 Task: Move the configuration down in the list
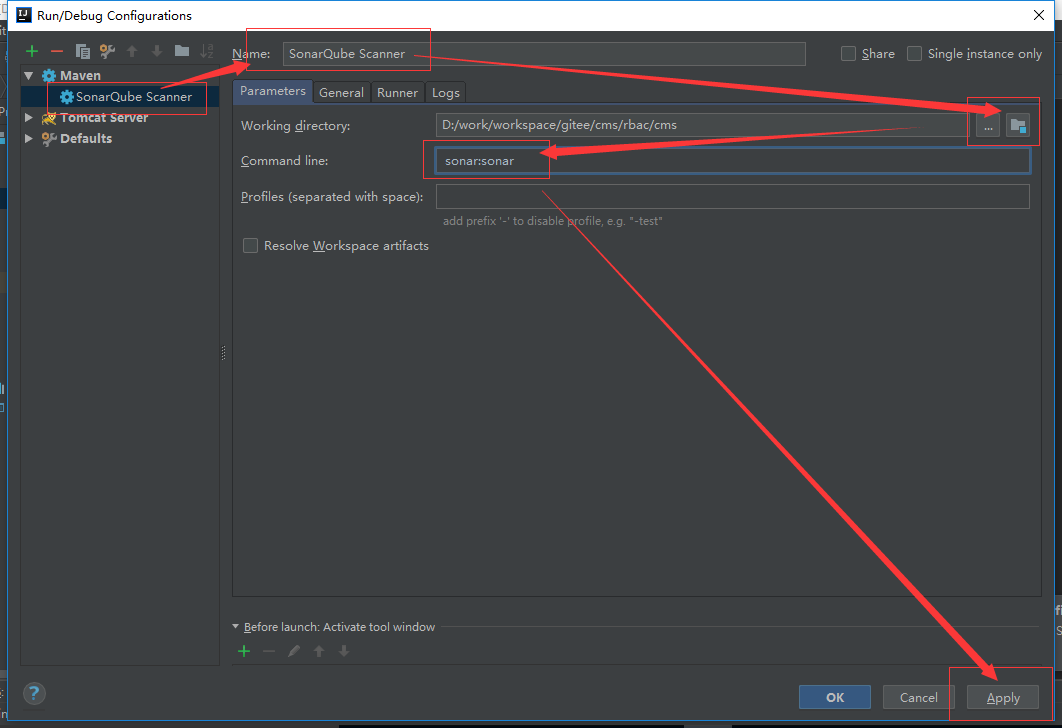click(157, 51)
